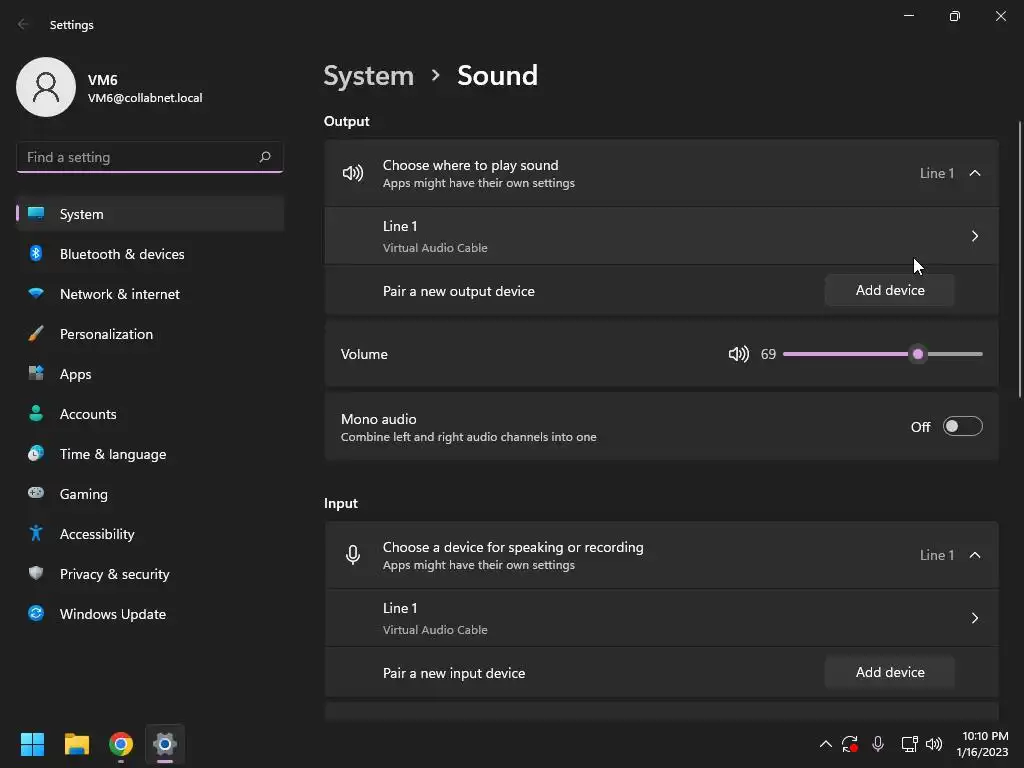The height and width of the screenshot is (768, 1024).
Task: Go back with the back arrow
Action: tap(24, 25)
